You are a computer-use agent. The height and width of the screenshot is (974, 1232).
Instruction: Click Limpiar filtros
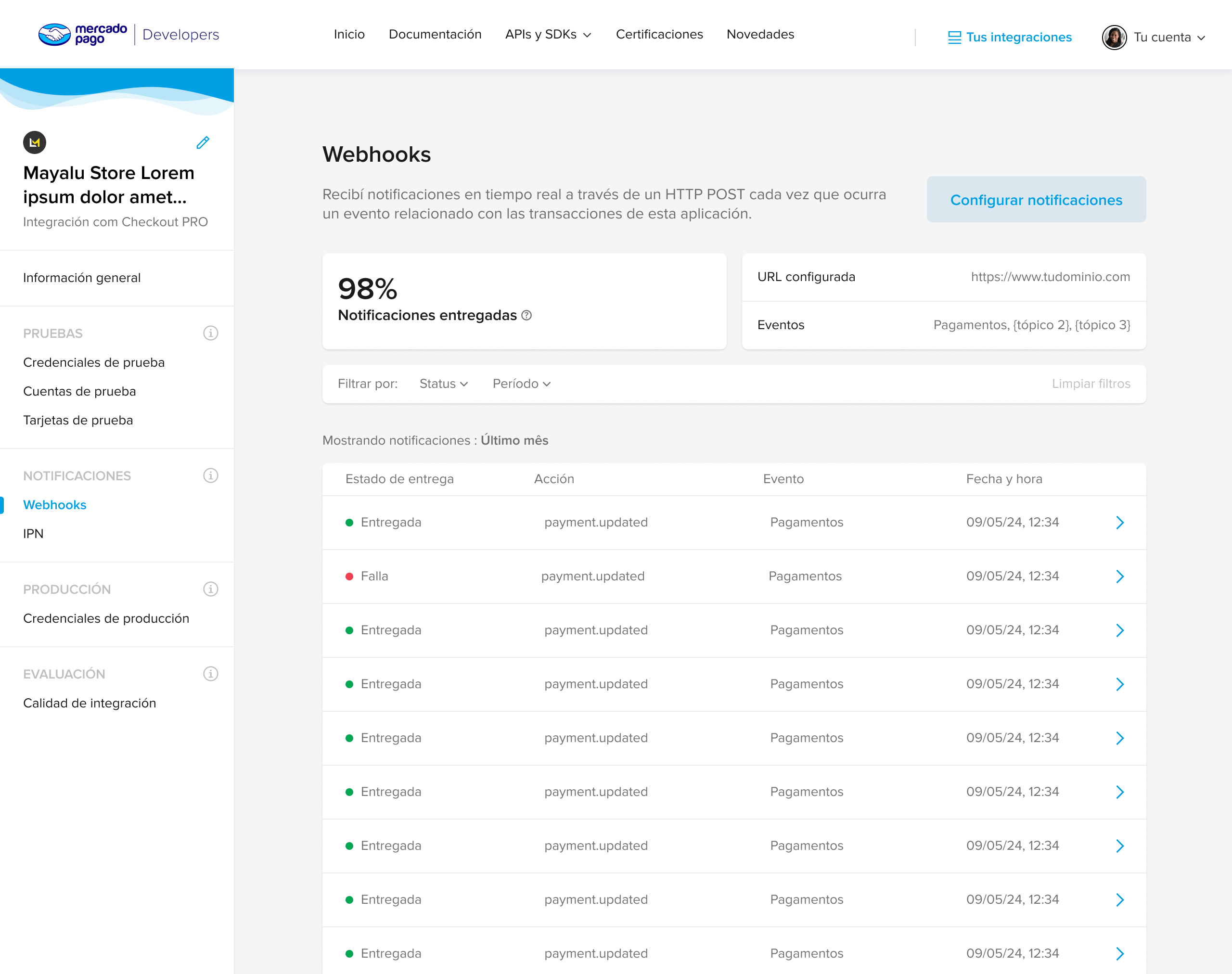(1091, 384)
